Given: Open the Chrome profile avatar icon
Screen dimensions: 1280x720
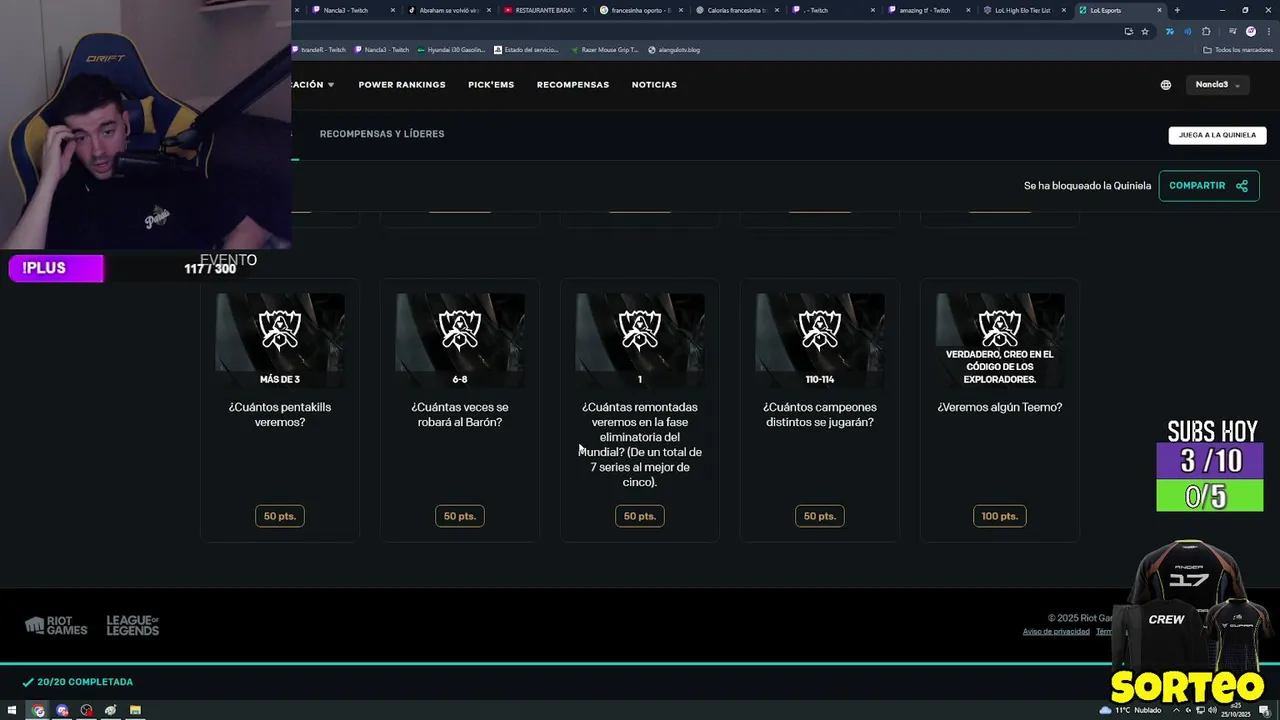Looking at the screenshot, I should [x=1250, y=31].
